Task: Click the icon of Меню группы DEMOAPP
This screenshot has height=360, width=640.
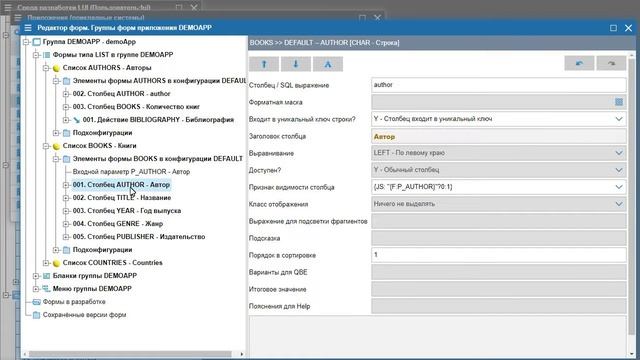Action: [47, 289]
